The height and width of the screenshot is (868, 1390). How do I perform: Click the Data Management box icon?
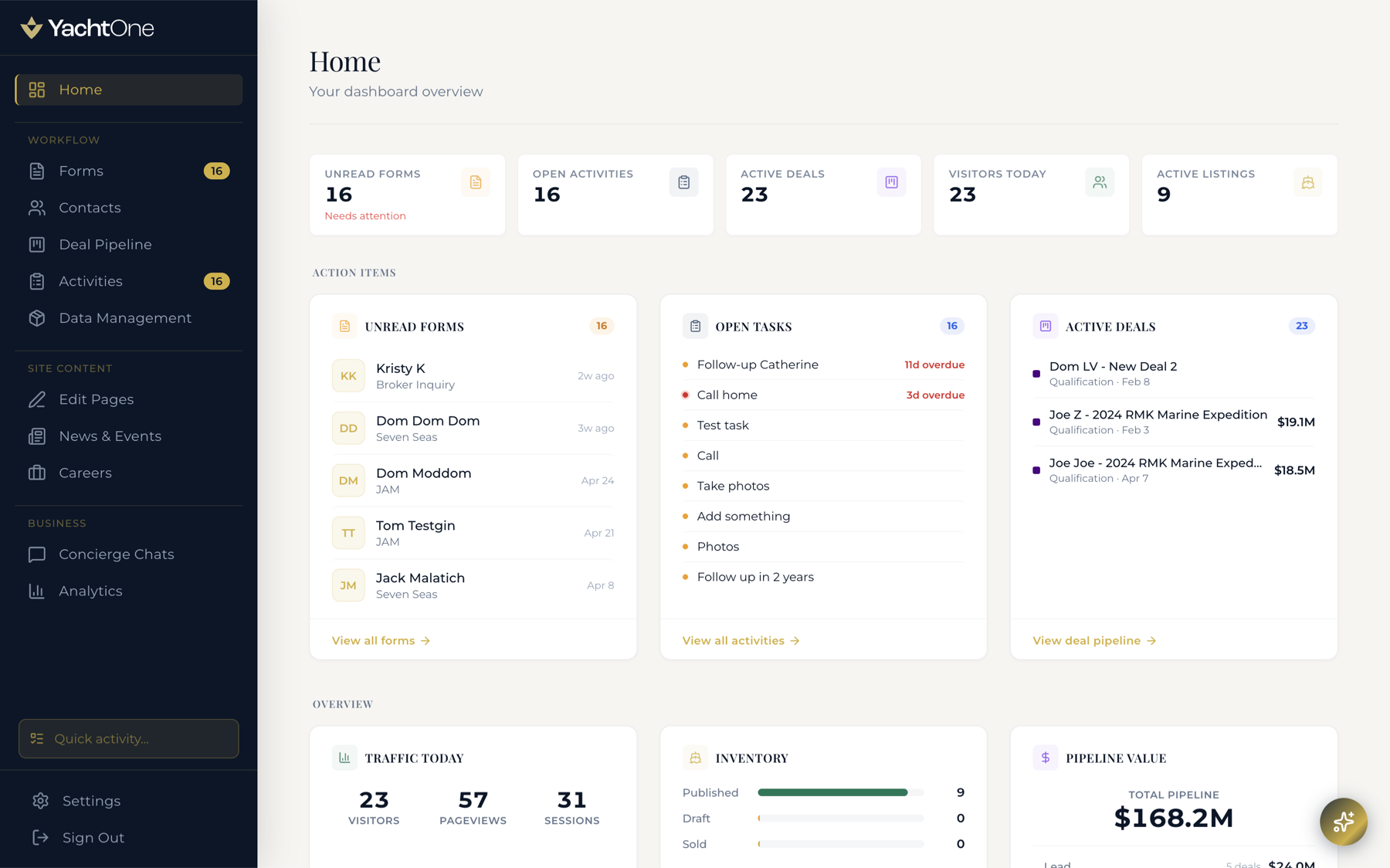(x=37, y=318)
